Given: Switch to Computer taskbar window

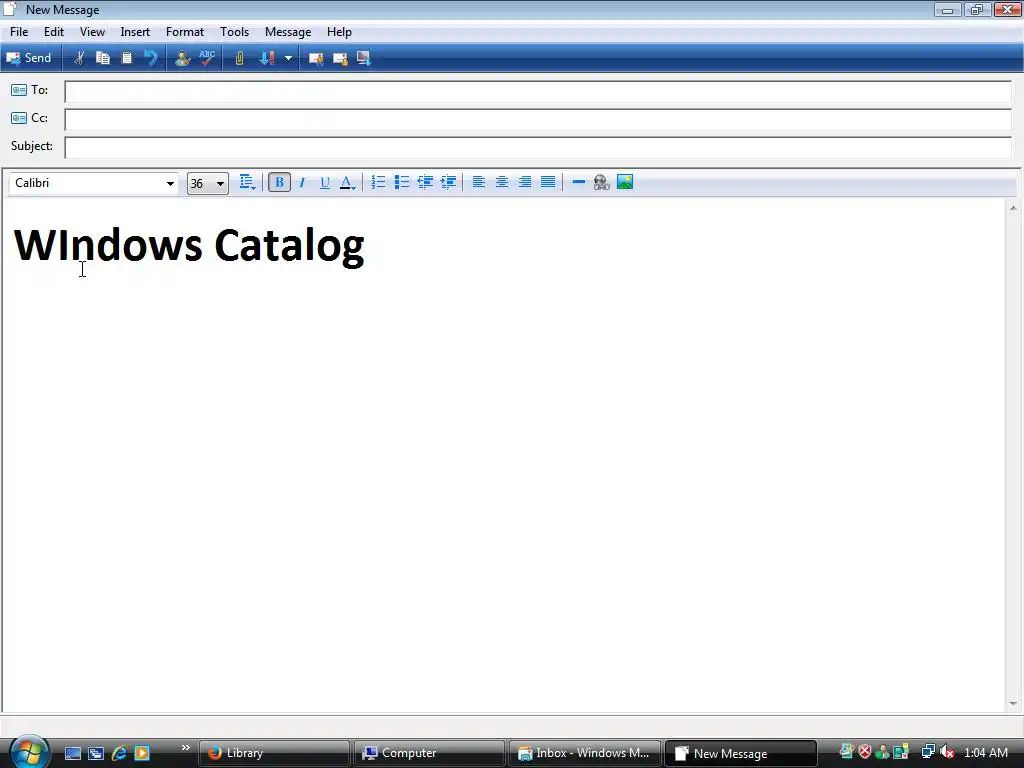Looking at the screenshot, I should [x=429, y=753].
